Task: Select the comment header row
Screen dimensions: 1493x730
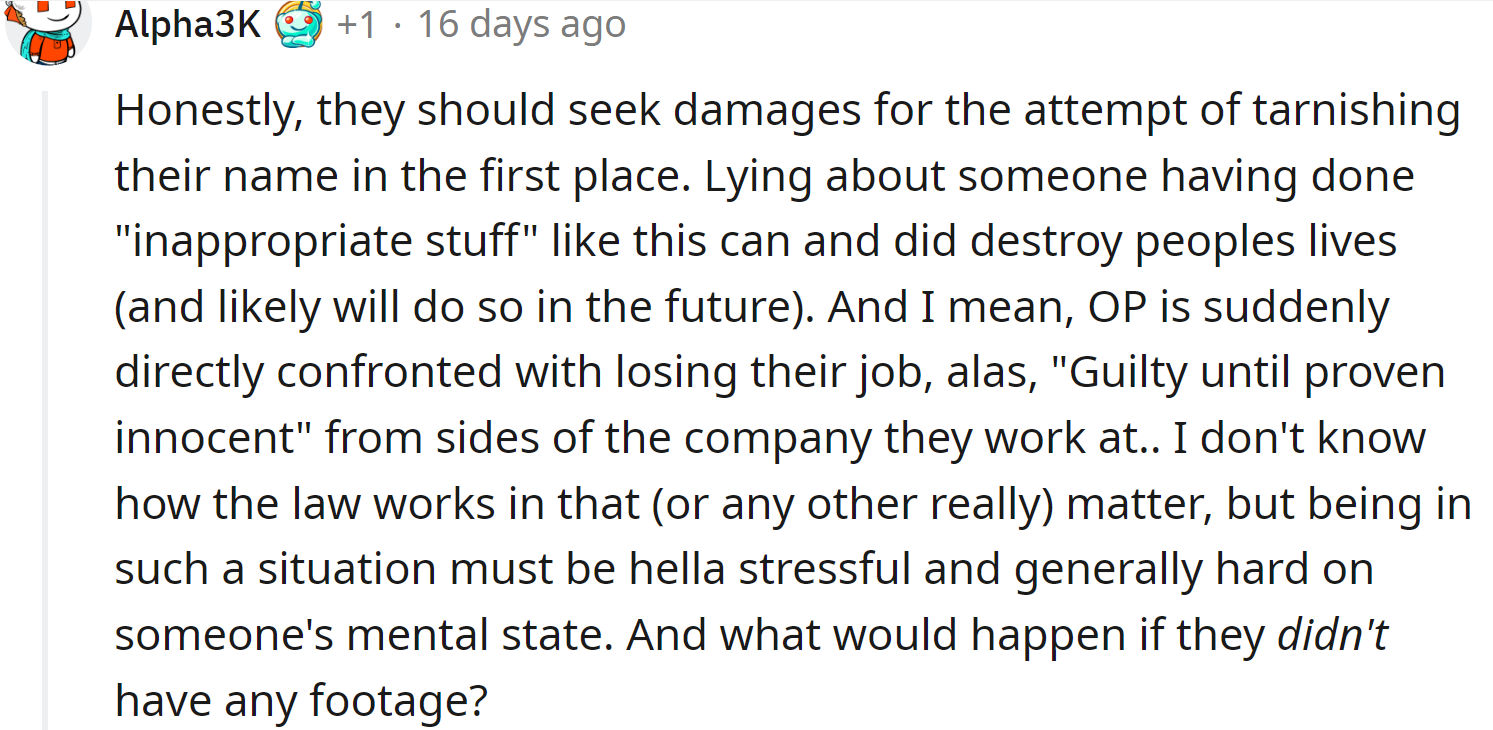Action: point(370,24)
